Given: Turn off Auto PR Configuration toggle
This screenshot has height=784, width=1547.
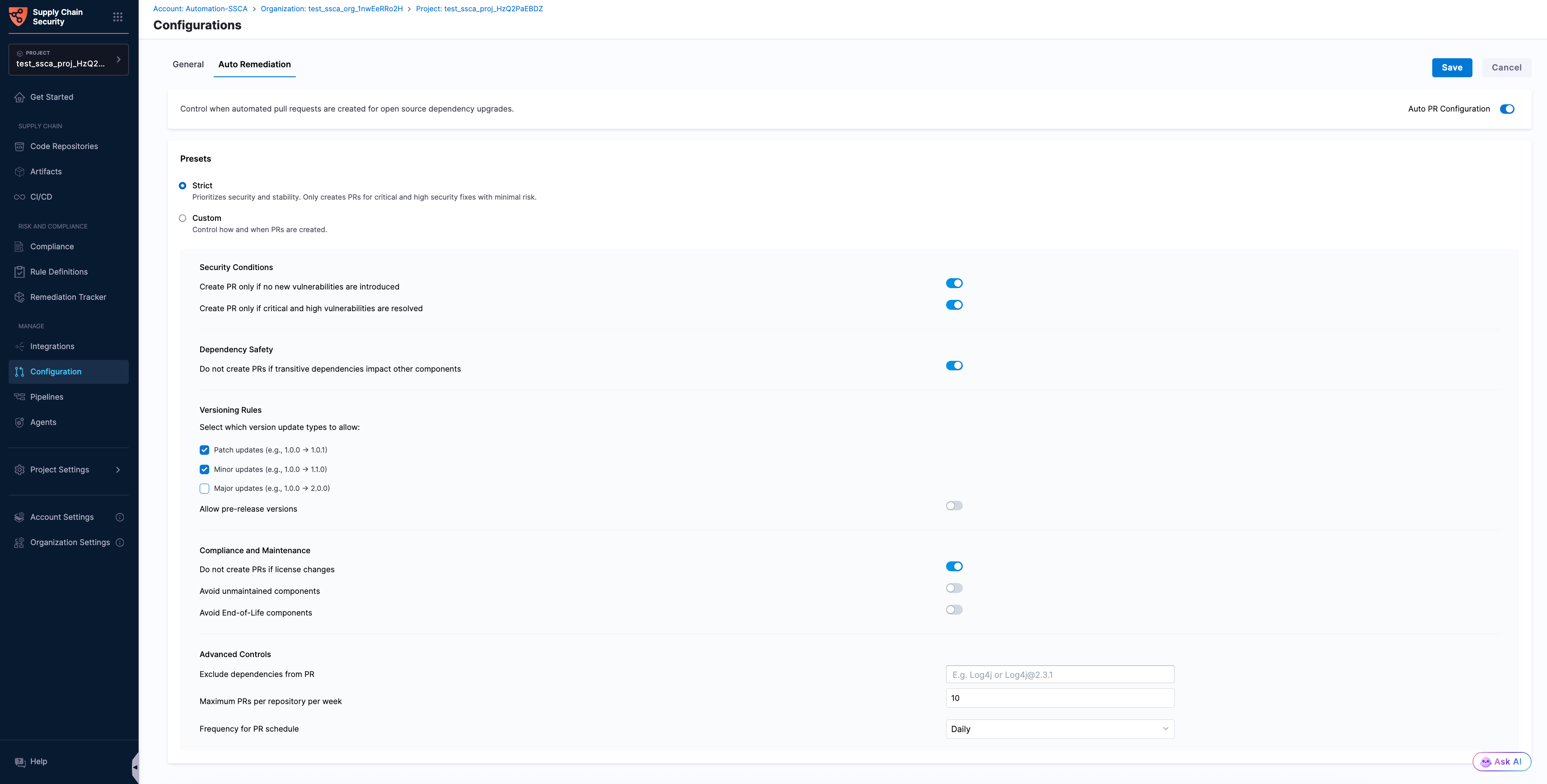Looking at the screenshot, I should pyautogui.click(x=1507, y=109).
